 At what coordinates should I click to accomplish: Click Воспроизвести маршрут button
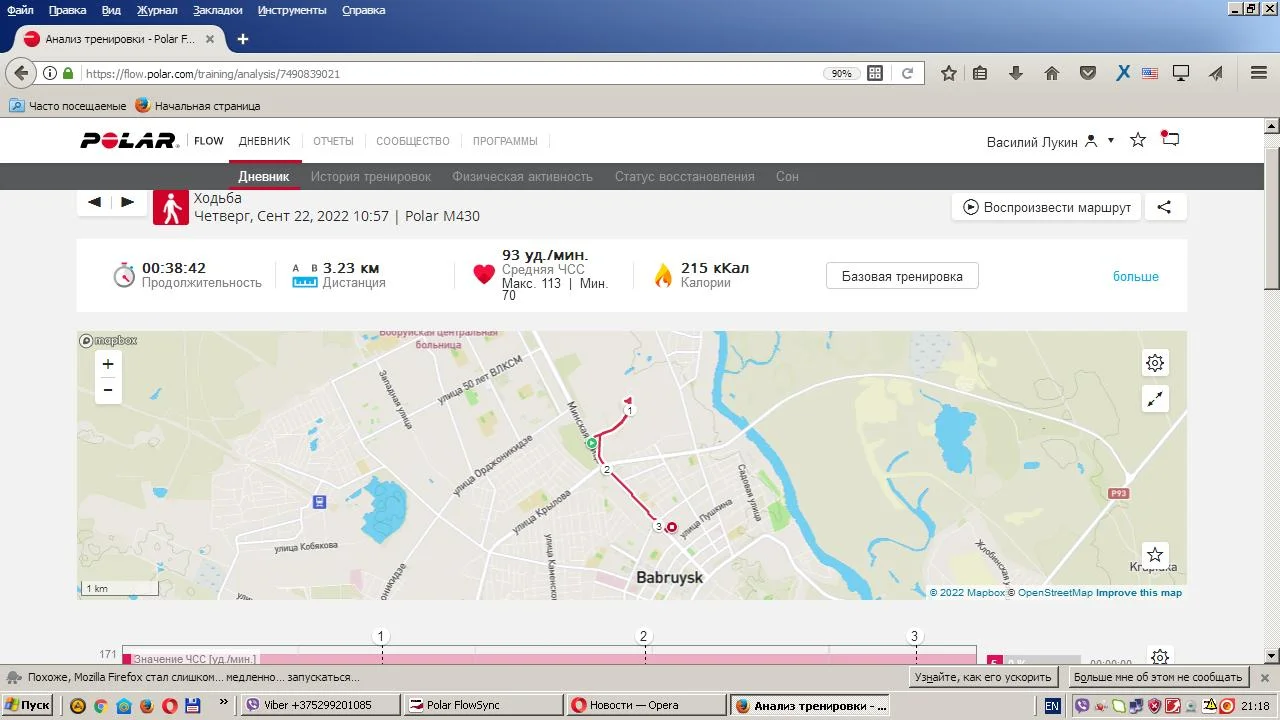pos(1046,207)
